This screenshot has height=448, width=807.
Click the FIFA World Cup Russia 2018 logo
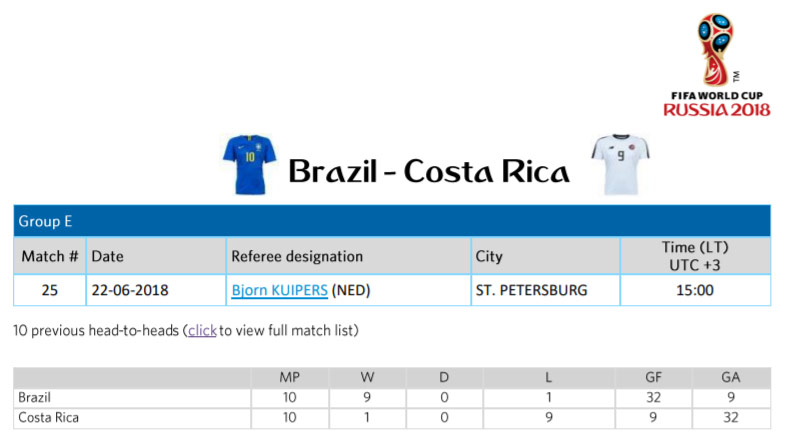pos(716,65)
